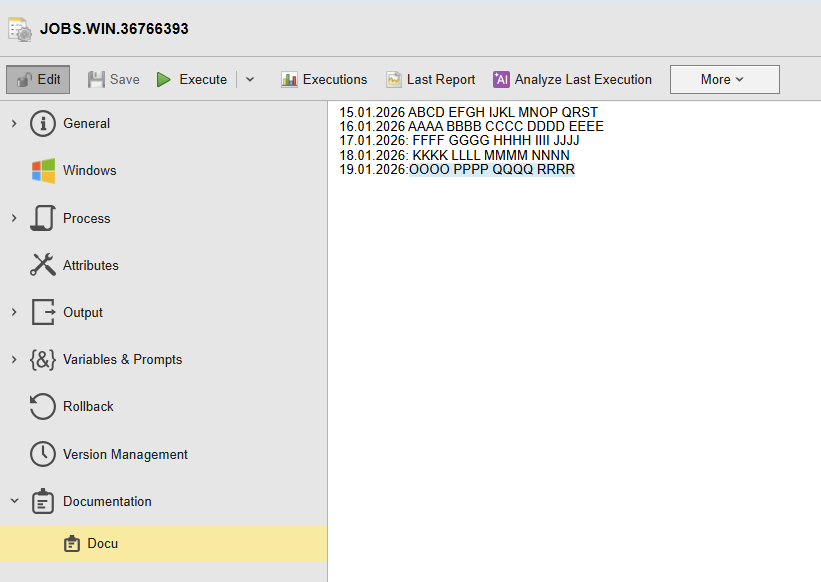Select the Variables & Prompts braces icon

pyautogui.click(x=42, y=360)
